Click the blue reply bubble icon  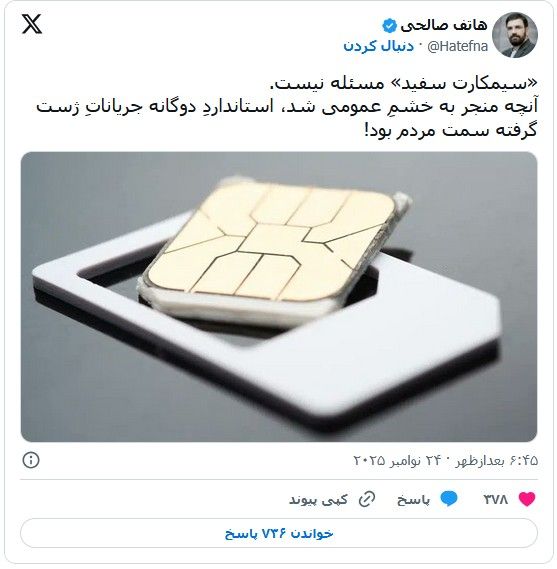(449, 499)
